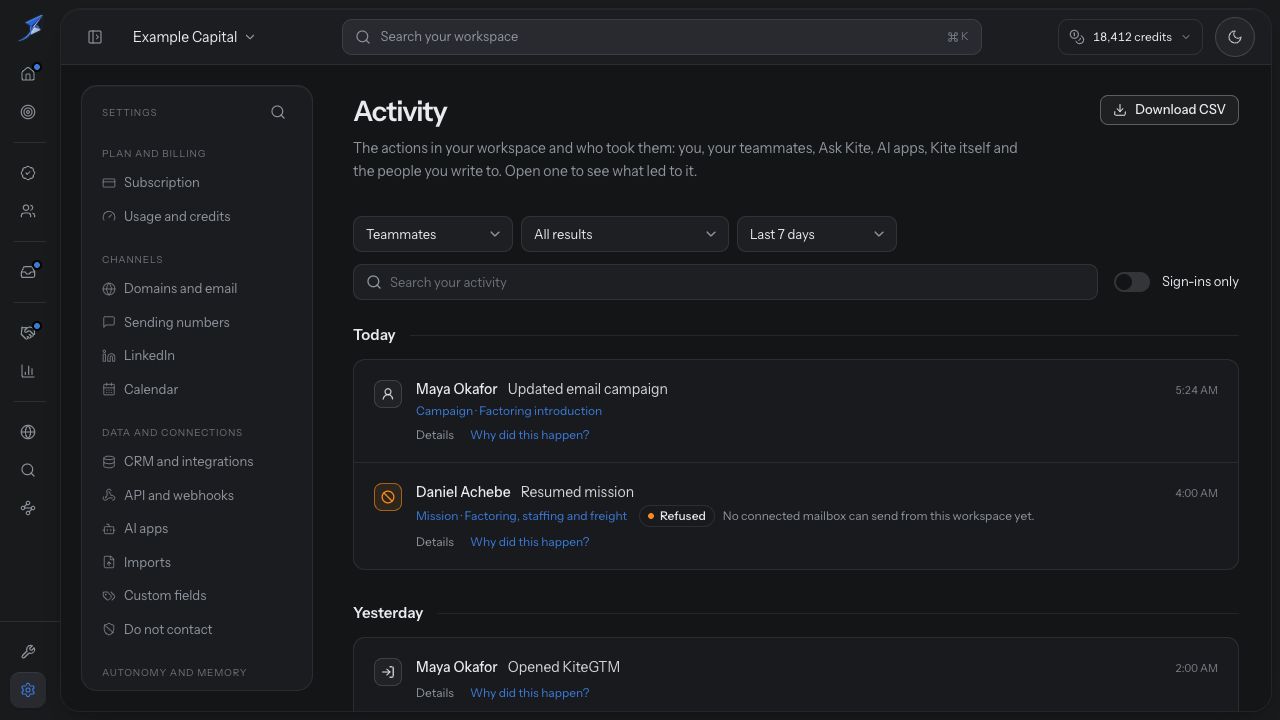Screen dimensions: 1280x720
Task: Open the checkmark tasks icon in rail
Action: pos(28,173)
